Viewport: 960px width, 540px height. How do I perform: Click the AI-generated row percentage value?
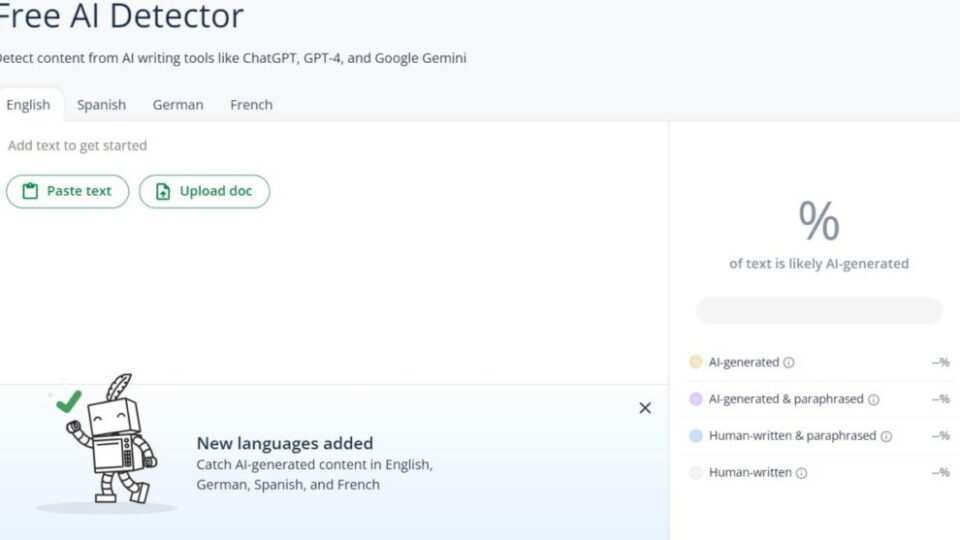point(940,362)
